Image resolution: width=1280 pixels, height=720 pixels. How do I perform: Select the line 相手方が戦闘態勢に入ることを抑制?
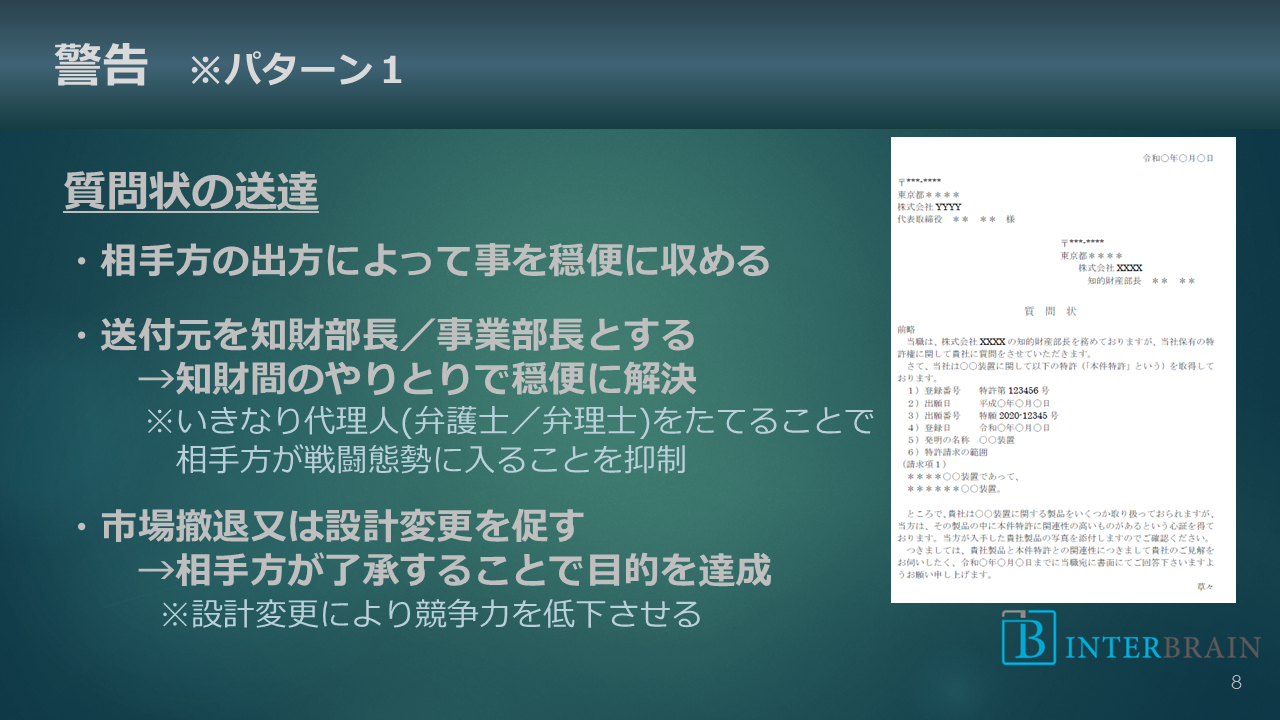[x=430, y=460]
